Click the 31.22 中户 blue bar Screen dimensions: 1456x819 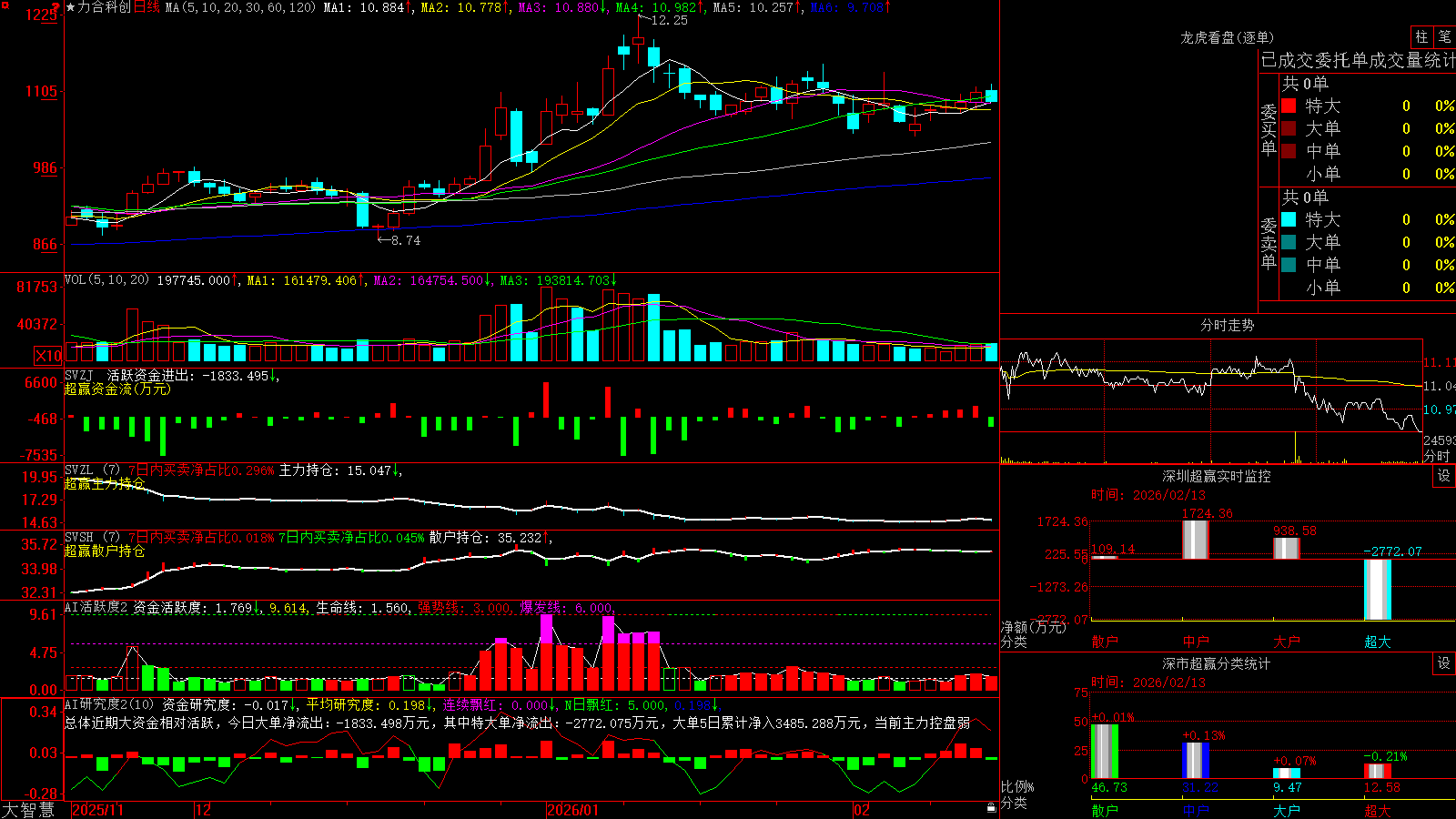coord(1196,761)
